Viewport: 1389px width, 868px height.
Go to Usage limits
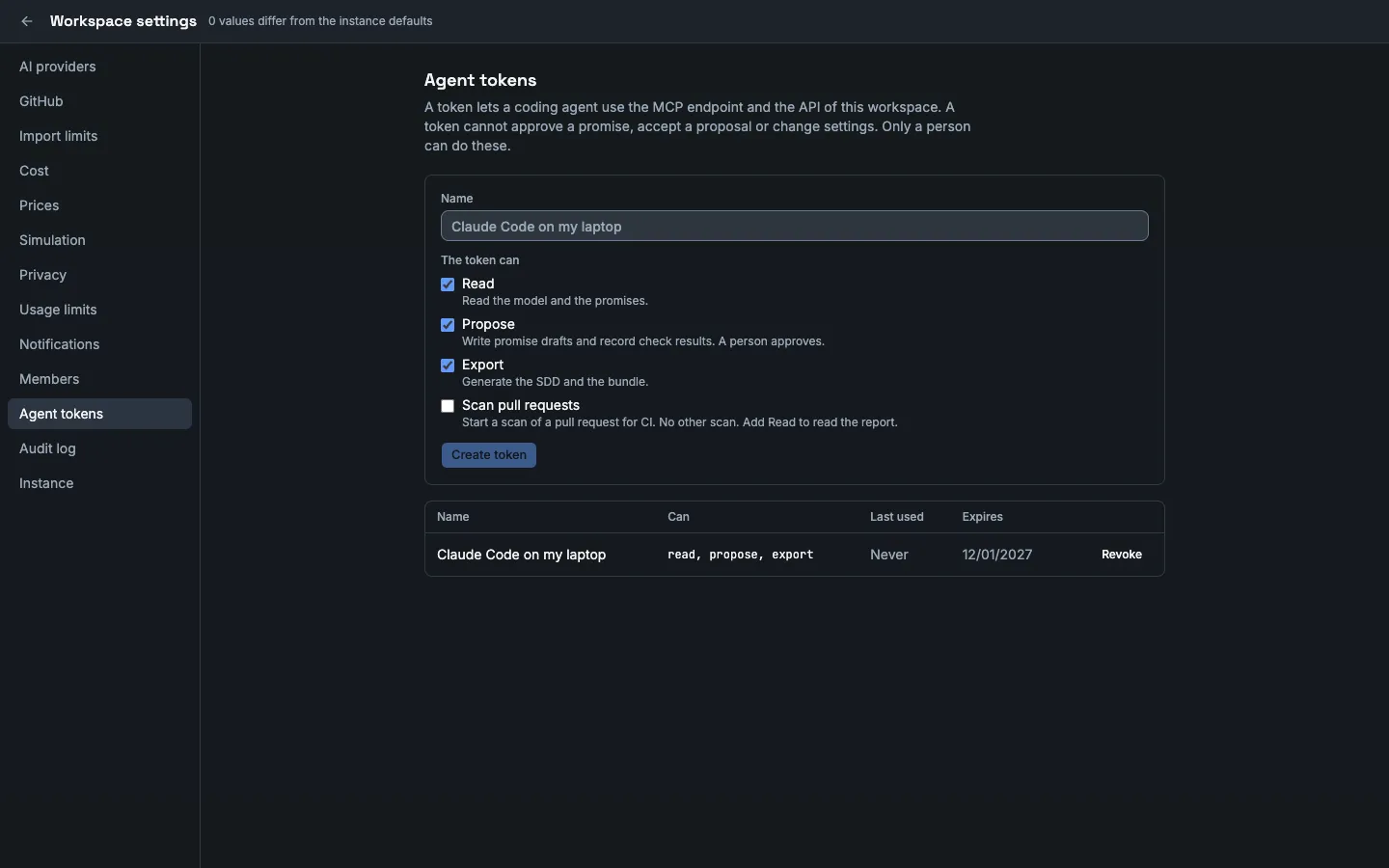[99, 310]
